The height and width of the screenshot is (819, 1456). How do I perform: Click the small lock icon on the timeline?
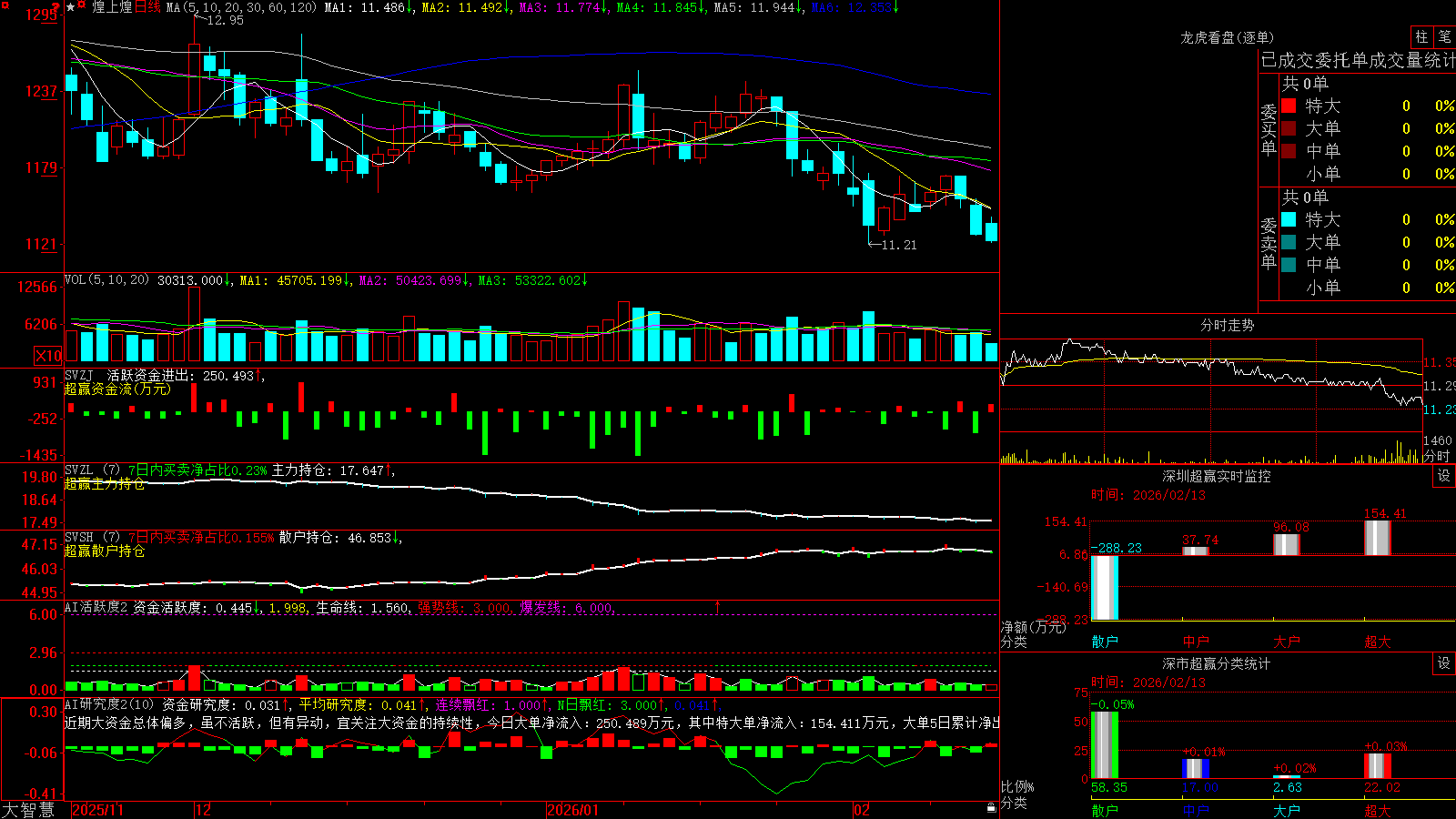click(992, 808)
